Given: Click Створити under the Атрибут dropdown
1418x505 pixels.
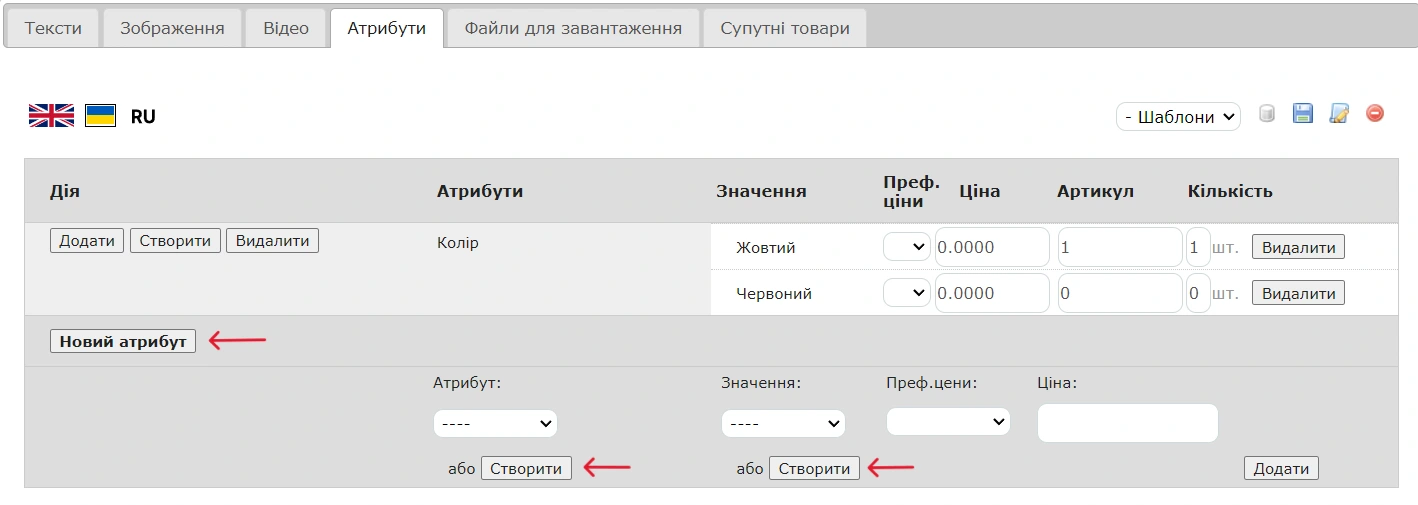Looking at the screenshot, I should (x=526, y=468).
